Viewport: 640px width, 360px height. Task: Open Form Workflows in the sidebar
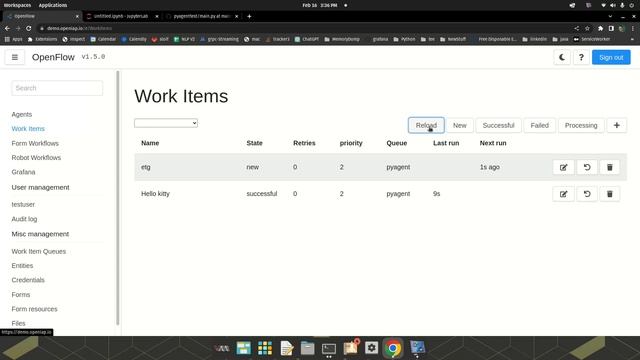pyautogui.click(x=35, y=143)
